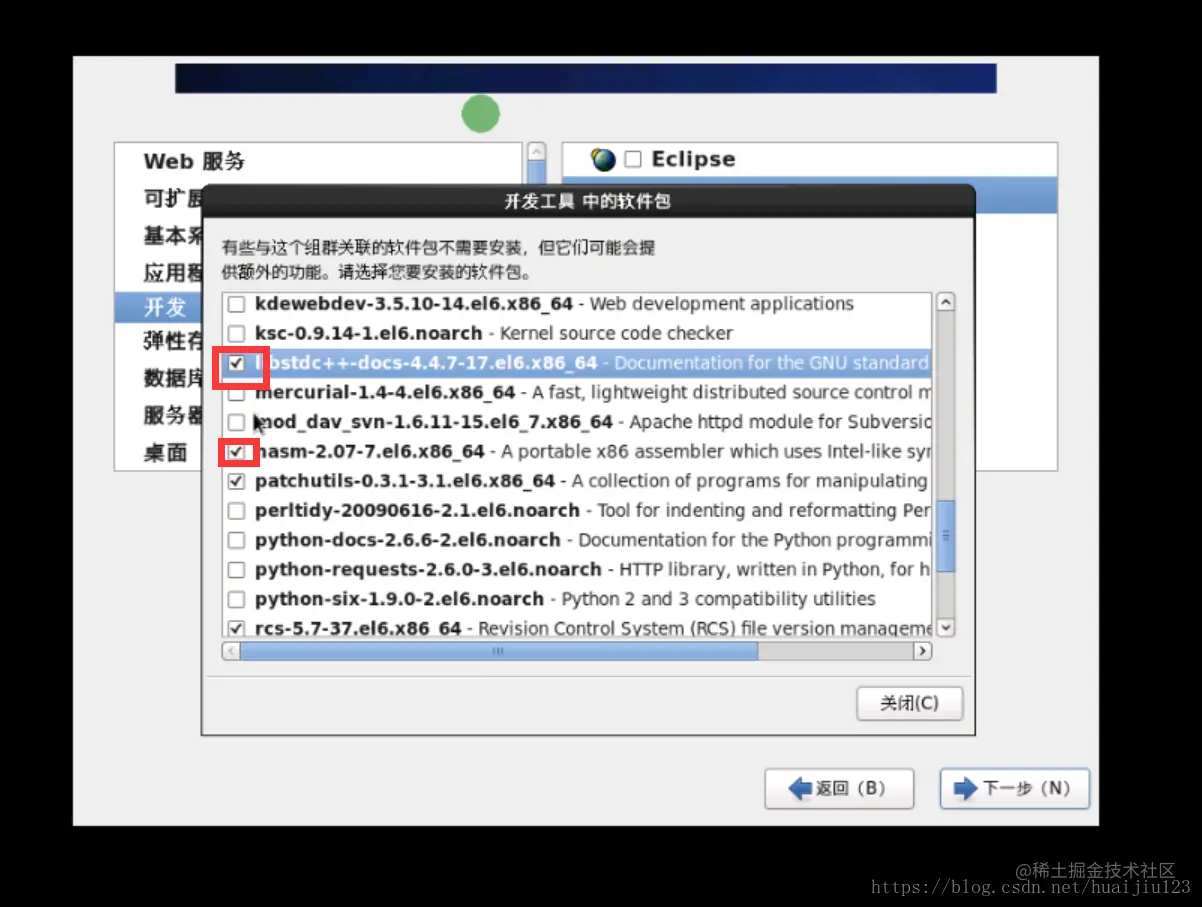
Task: Toggle the Eclipse group checkbox
Action: [633, 159]
